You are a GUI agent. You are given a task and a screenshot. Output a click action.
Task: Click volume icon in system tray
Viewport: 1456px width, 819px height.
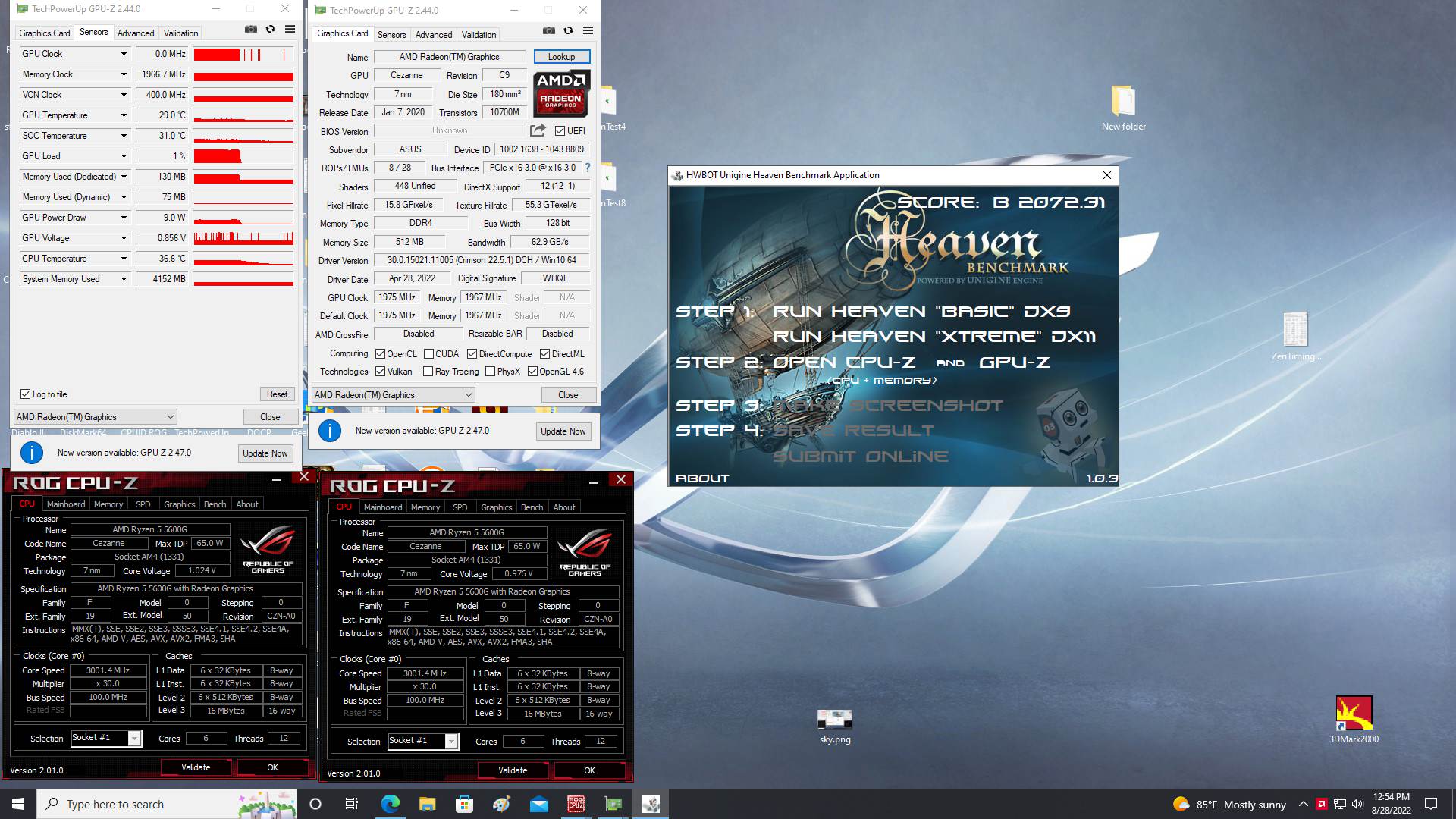[1357, 804]
